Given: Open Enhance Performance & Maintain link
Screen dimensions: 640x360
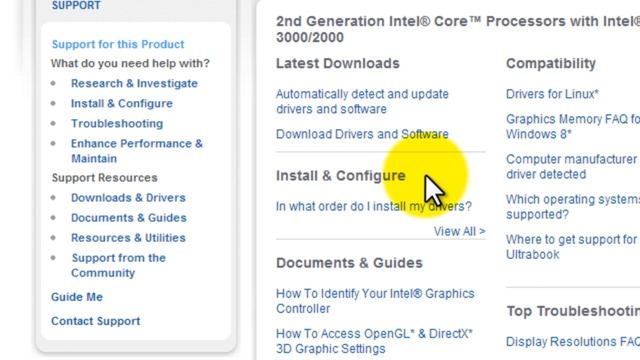Looking at the screenshot, I should click(137, 151).
